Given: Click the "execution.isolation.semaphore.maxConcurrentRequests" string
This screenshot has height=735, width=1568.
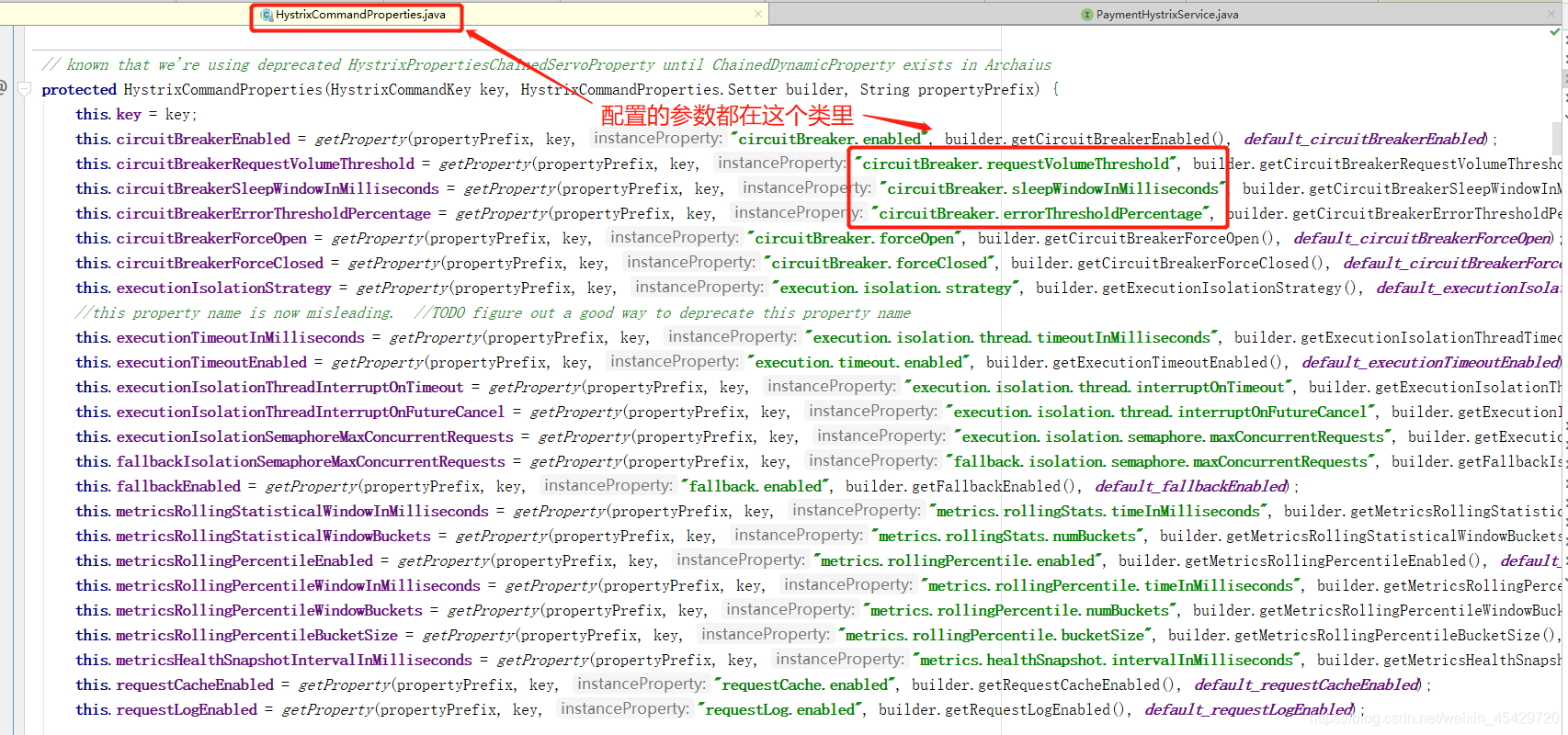Looking at the screenshot, I should click(x=1173, y=436).
